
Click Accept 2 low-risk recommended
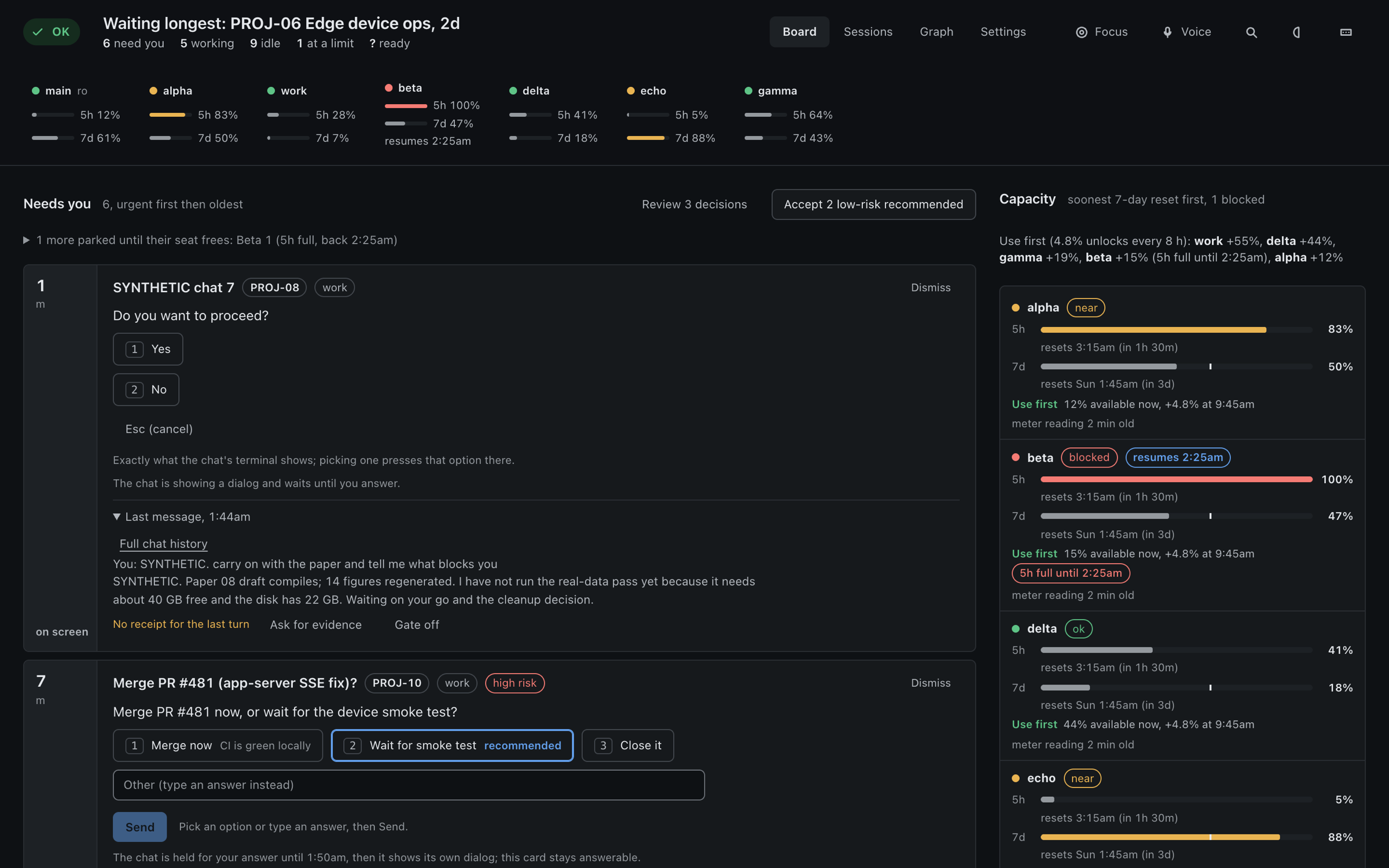[873, 204]
